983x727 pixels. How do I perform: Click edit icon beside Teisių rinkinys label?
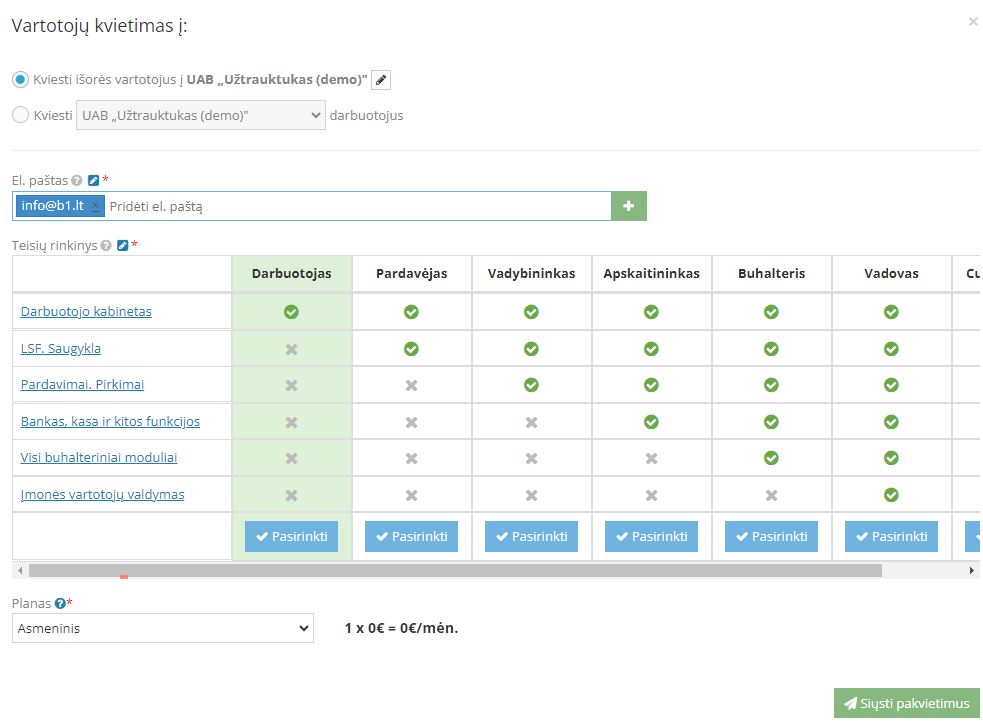pos(123,245)
